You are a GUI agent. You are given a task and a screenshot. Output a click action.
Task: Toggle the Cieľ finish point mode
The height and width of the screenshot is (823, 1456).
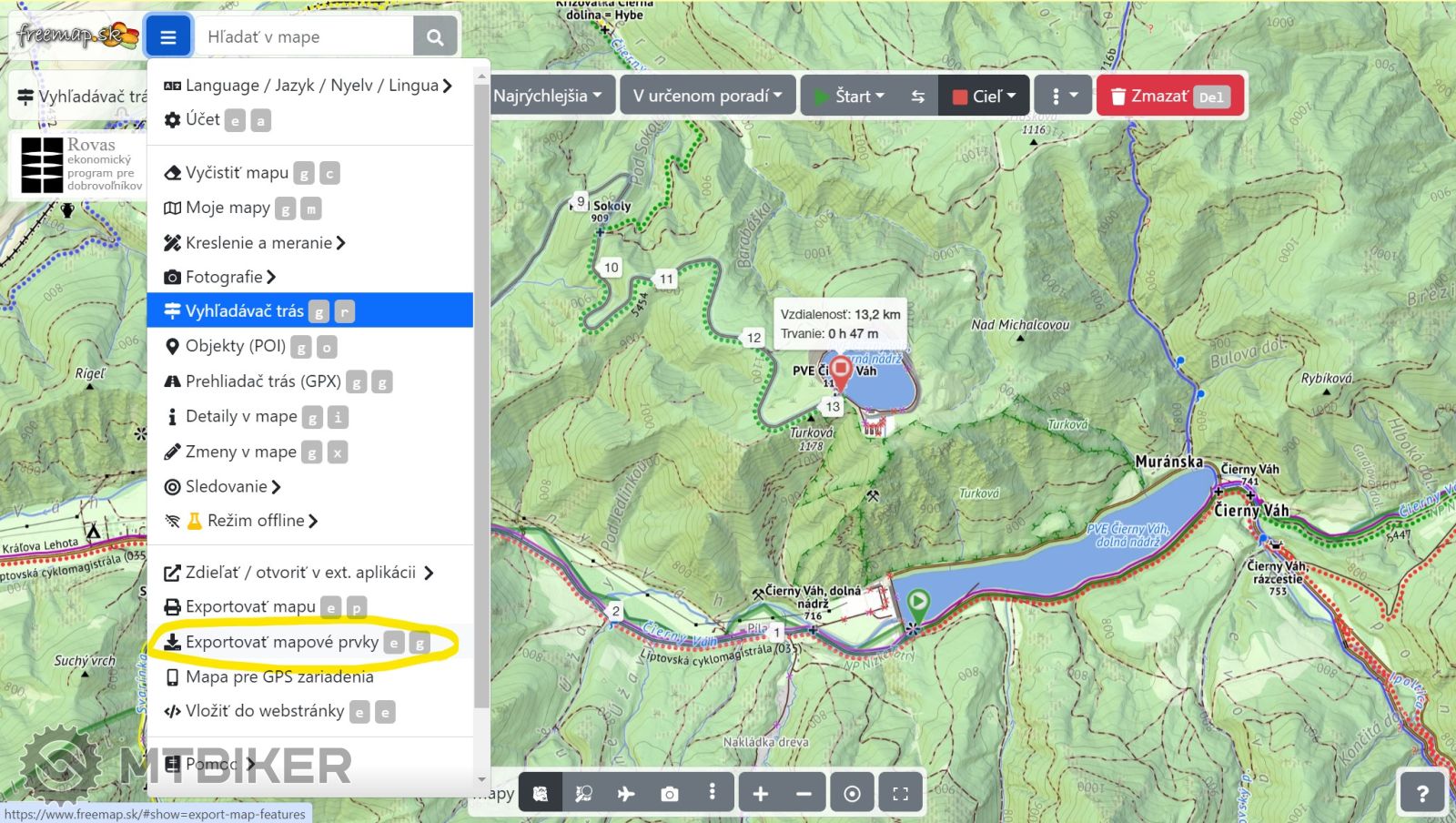click(x=984, y=97)
